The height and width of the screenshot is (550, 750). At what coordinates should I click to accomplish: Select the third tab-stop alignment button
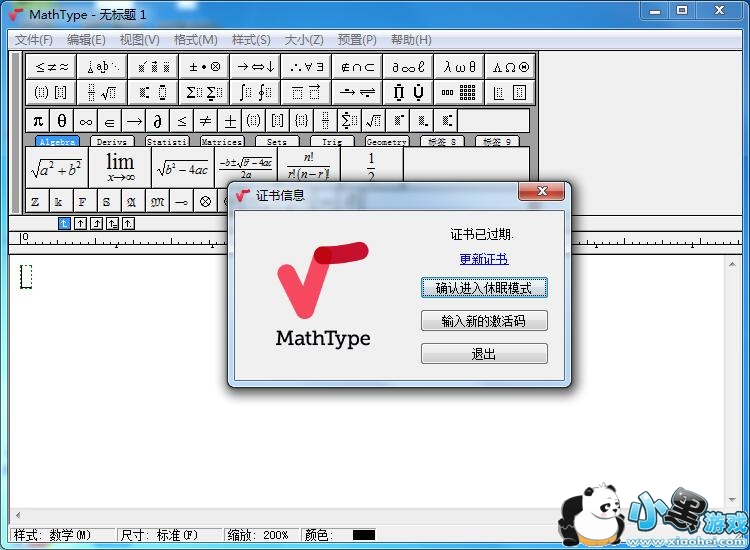pos(97,223)
